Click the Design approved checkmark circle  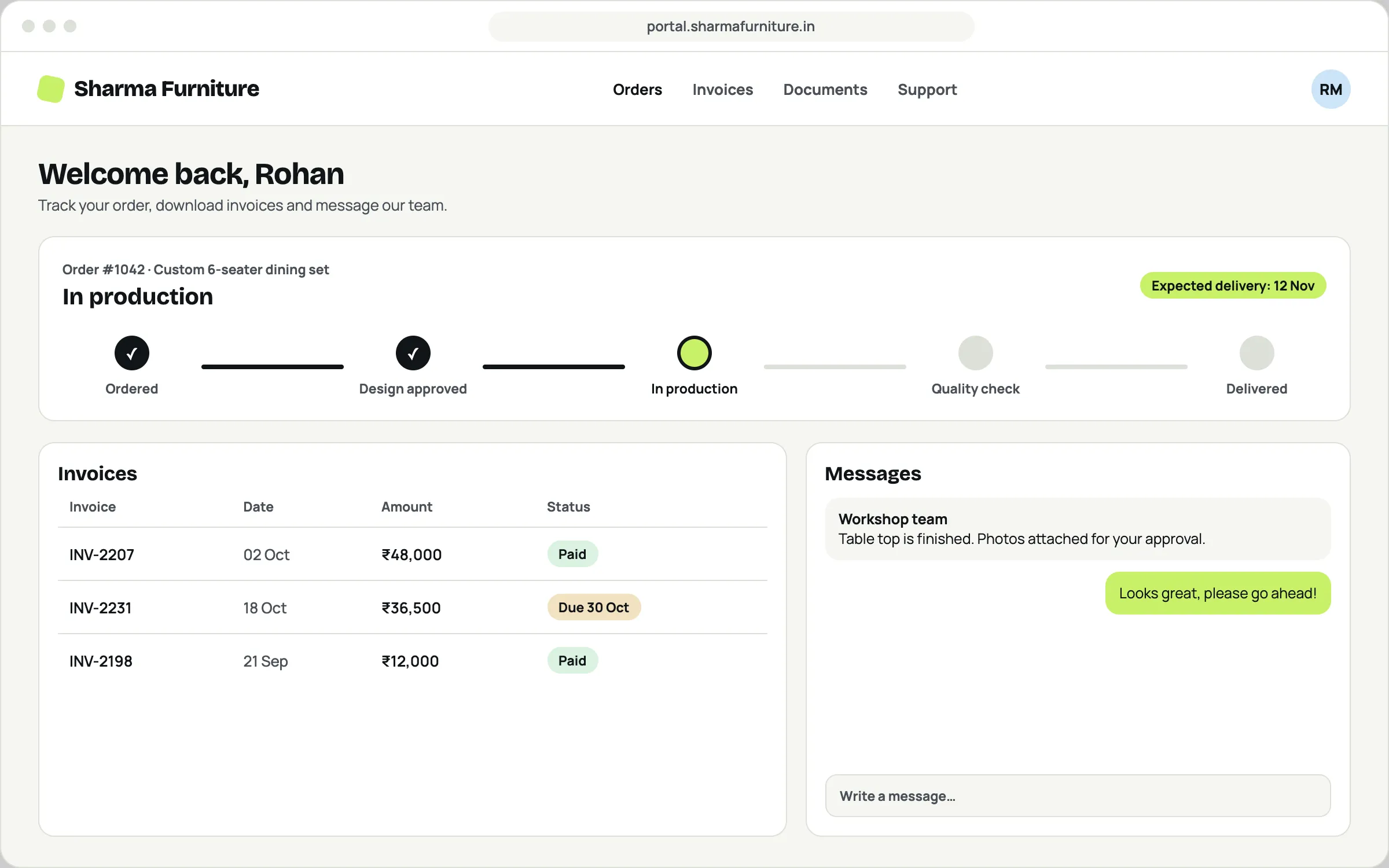point(413,353)
